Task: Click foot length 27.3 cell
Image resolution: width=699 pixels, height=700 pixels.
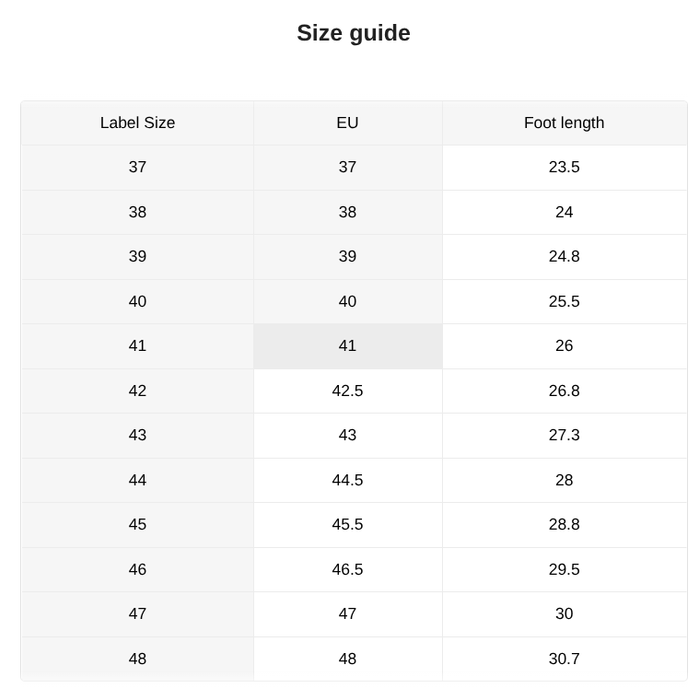Action: click(564, 435)
